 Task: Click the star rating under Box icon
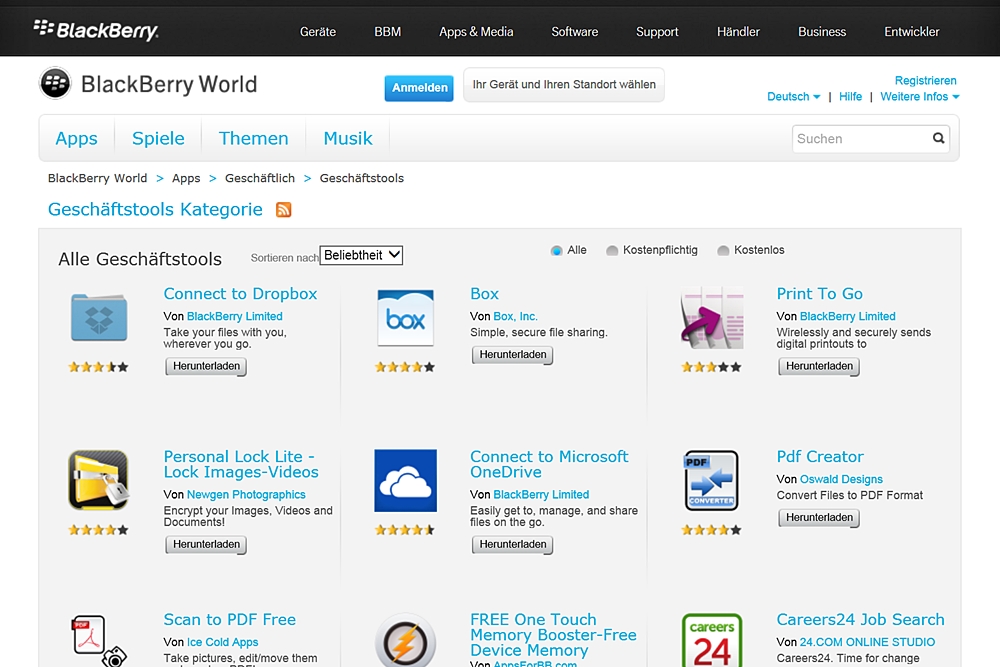pos(405,367)
